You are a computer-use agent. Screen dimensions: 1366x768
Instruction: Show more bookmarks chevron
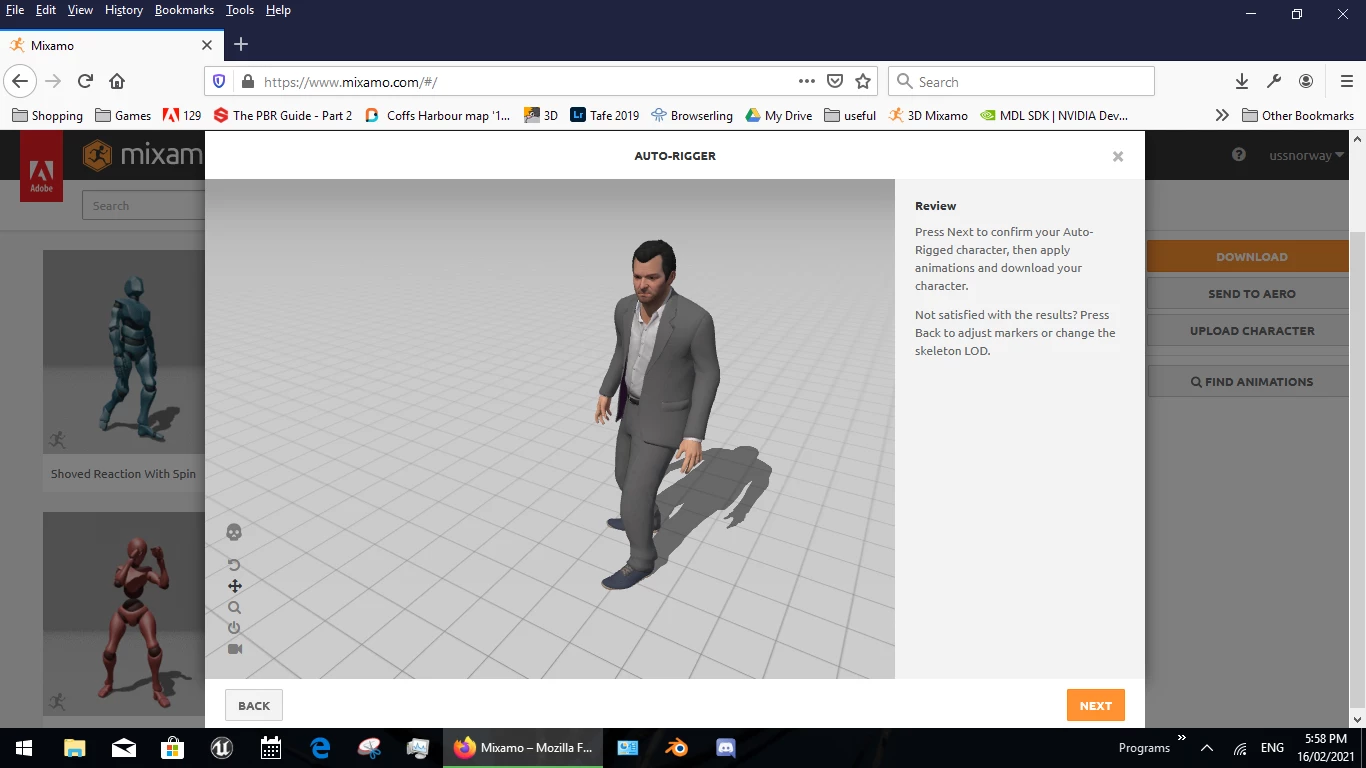[1221, 116]
